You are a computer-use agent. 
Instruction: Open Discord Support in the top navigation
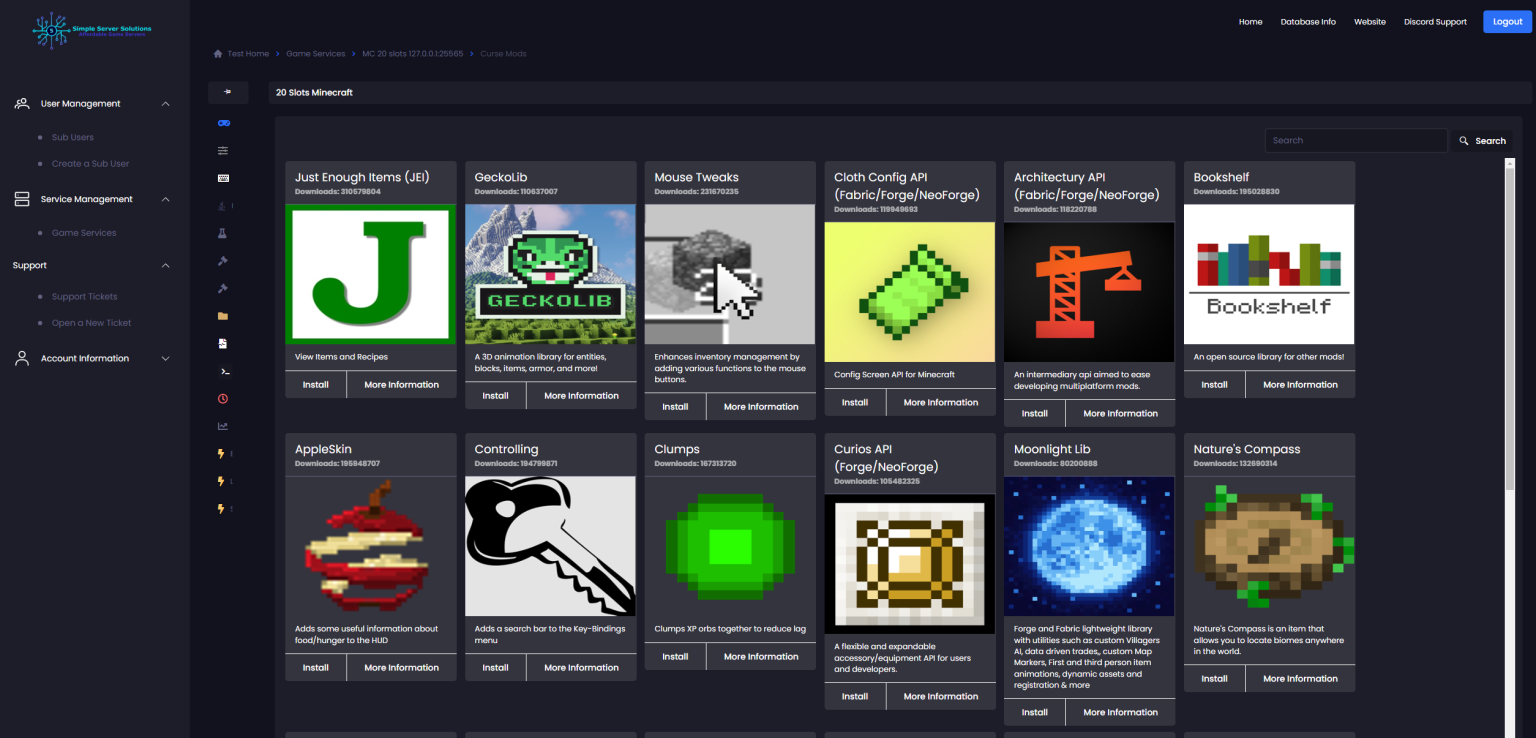[x=1435, y=22]
